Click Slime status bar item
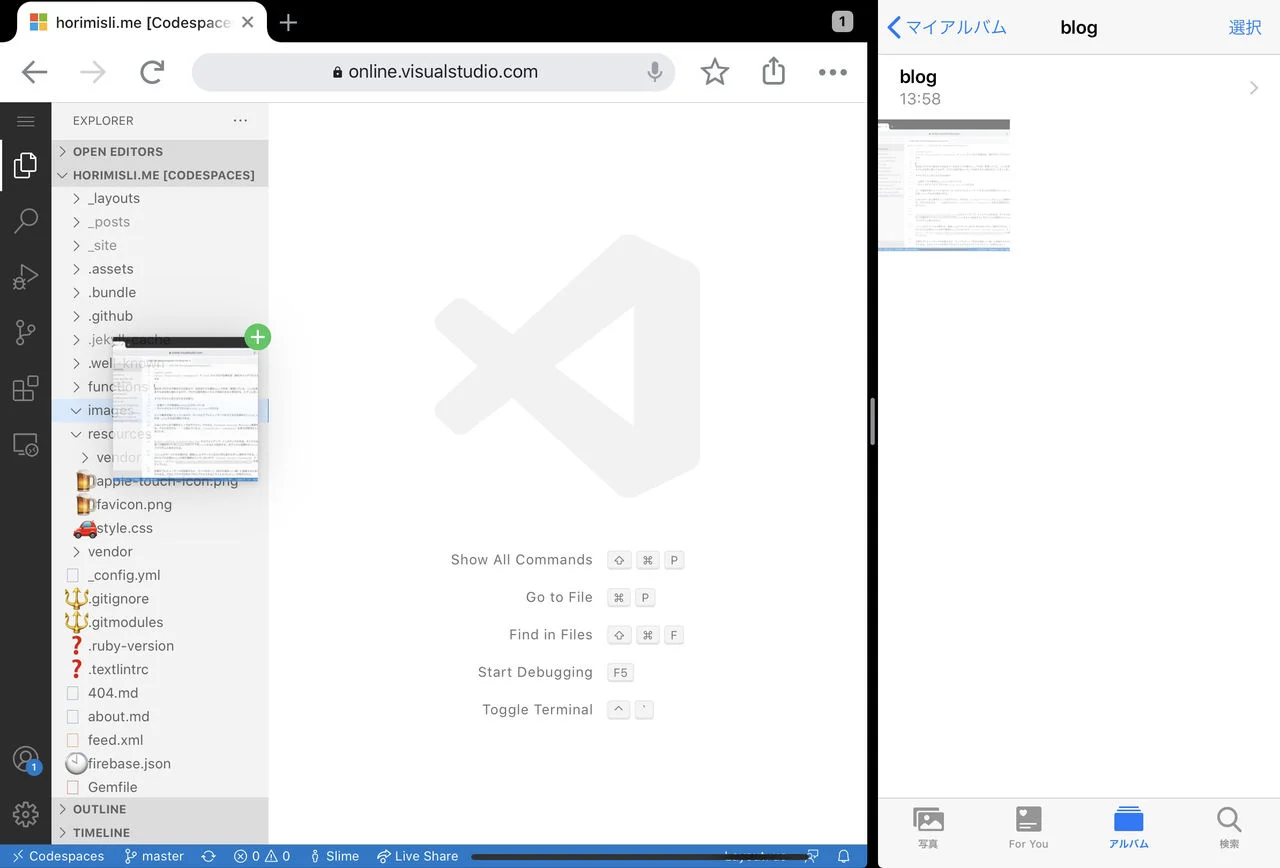The height and width of the screenshot is (868, 1280). (334, 856)
